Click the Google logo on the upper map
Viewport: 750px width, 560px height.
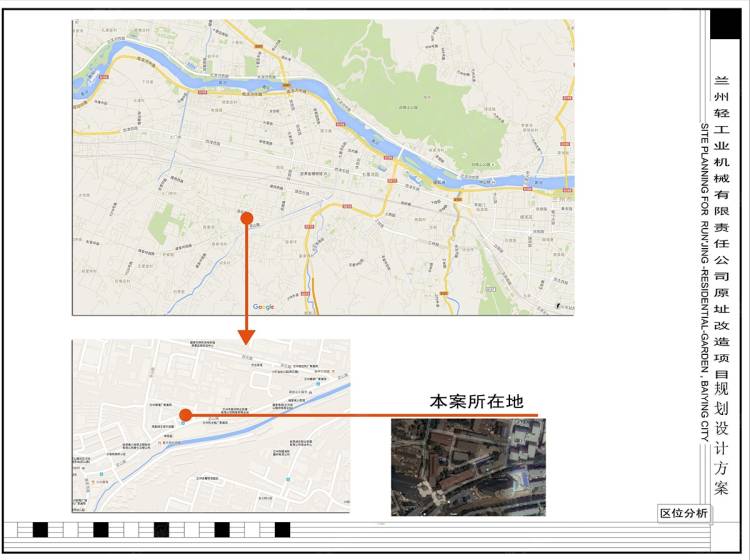264,307
